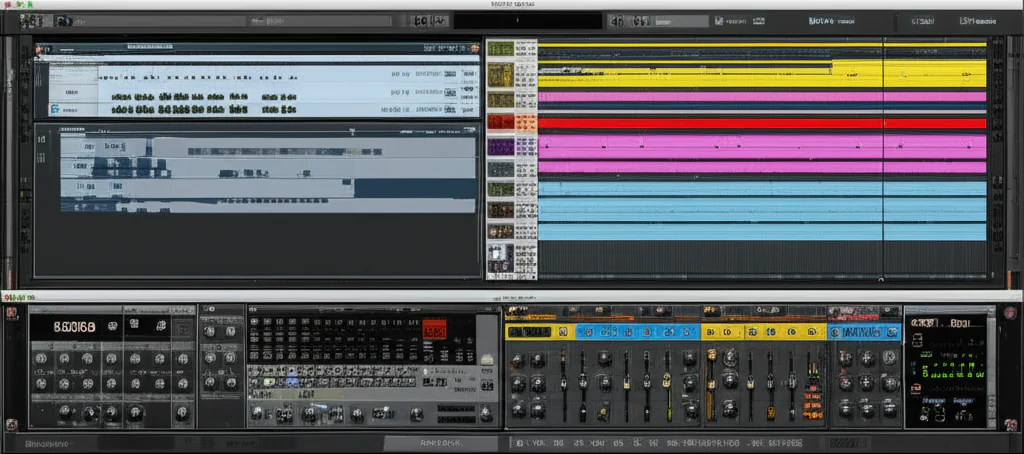This screenshot has height=454, width=1024.
Task: Click the tall orange-lit fader in the mixer
Action: click(x=711, y=385)
